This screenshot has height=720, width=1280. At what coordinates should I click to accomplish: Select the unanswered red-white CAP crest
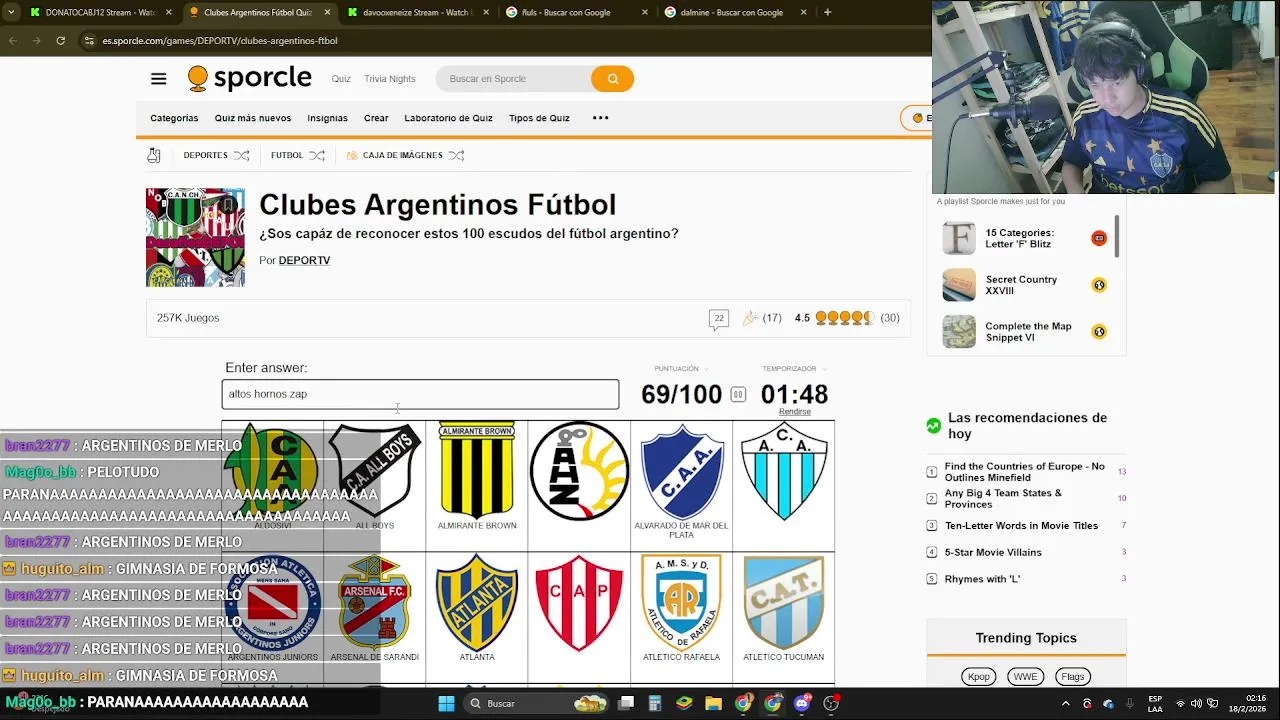click(579, 603)
